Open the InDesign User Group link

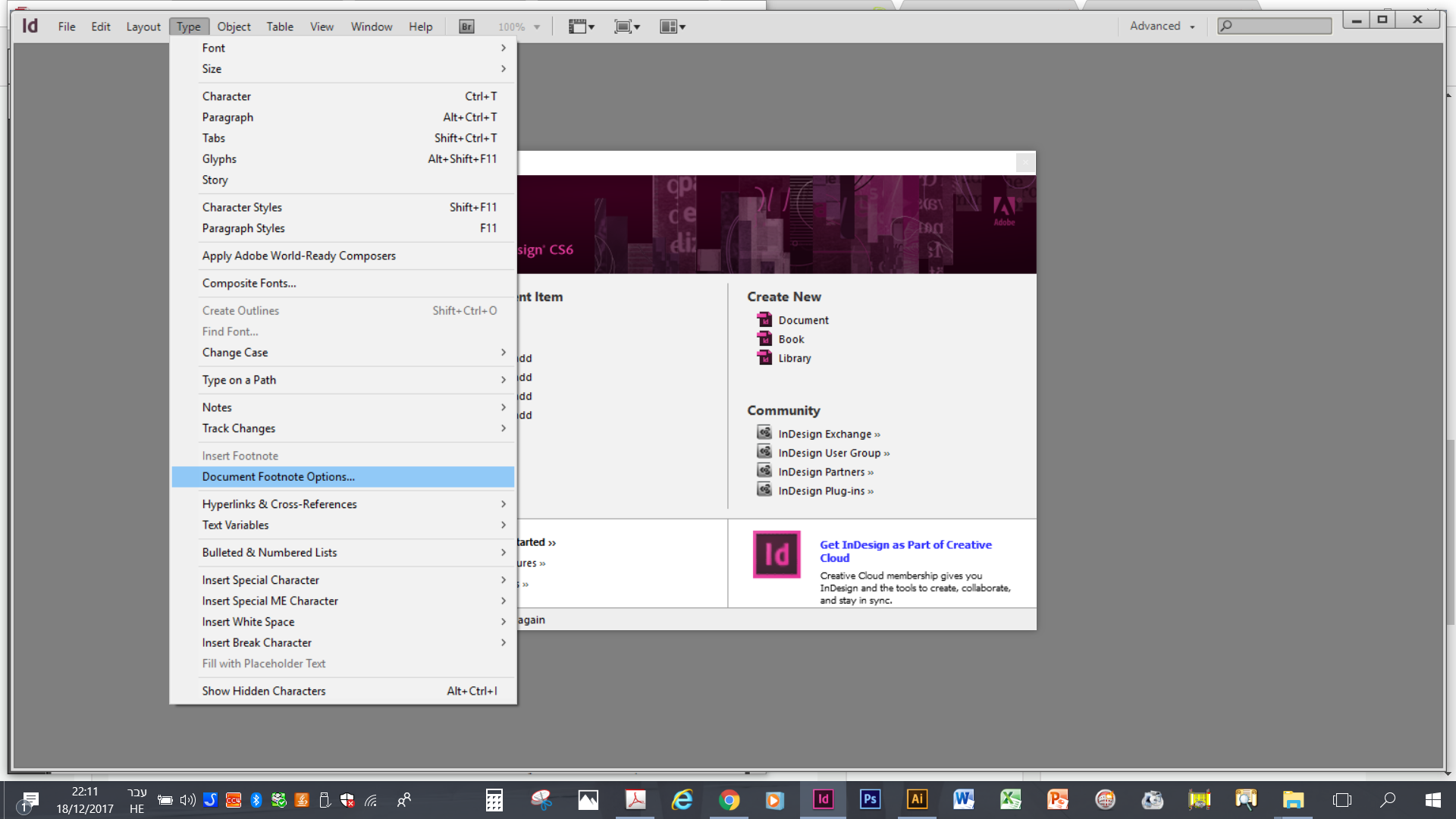pos(833,453)
